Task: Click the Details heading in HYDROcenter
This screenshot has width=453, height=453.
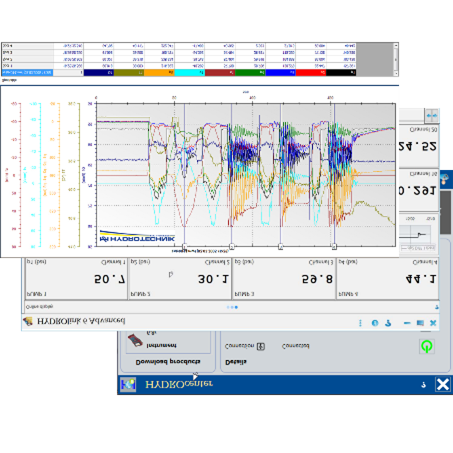Action: click(236, 362)
